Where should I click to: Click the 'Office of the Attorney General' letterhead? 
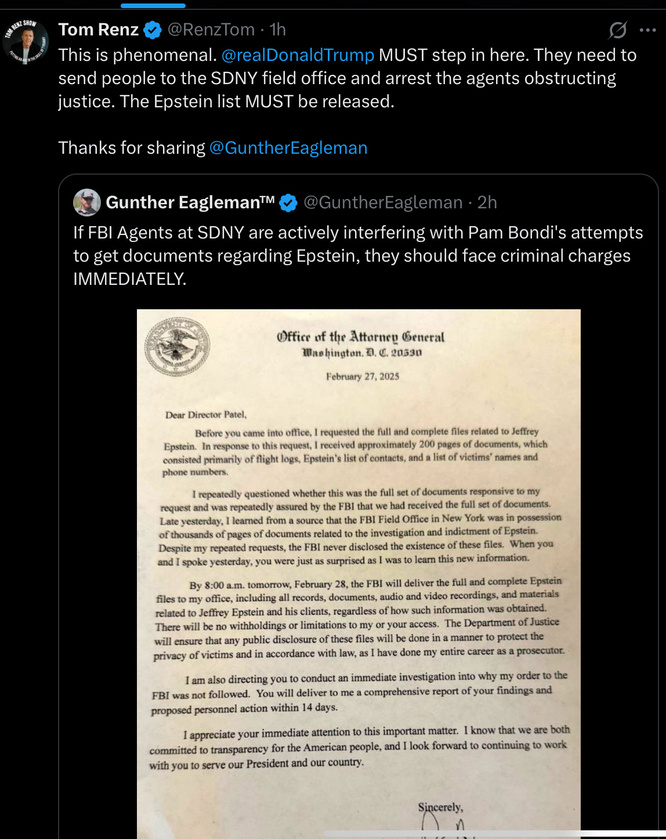coord(359,337)
